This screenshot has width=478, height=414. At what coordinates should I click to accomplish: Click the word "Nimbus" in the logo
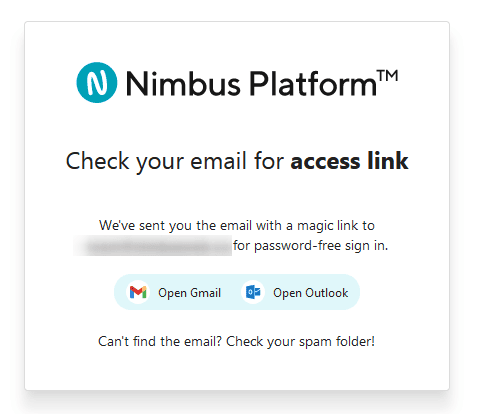[183, 83]
